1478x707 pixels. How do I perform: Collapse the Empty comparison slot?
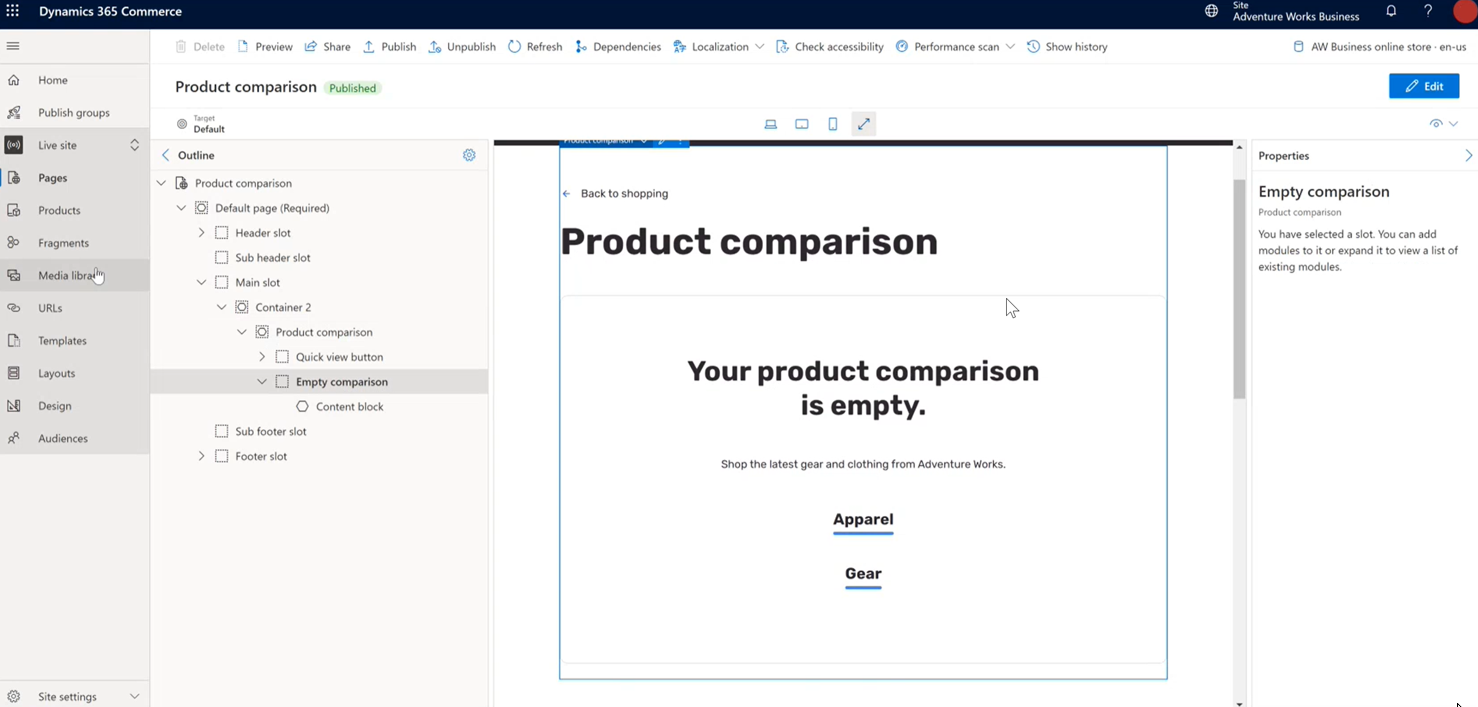tap(262, 381)
